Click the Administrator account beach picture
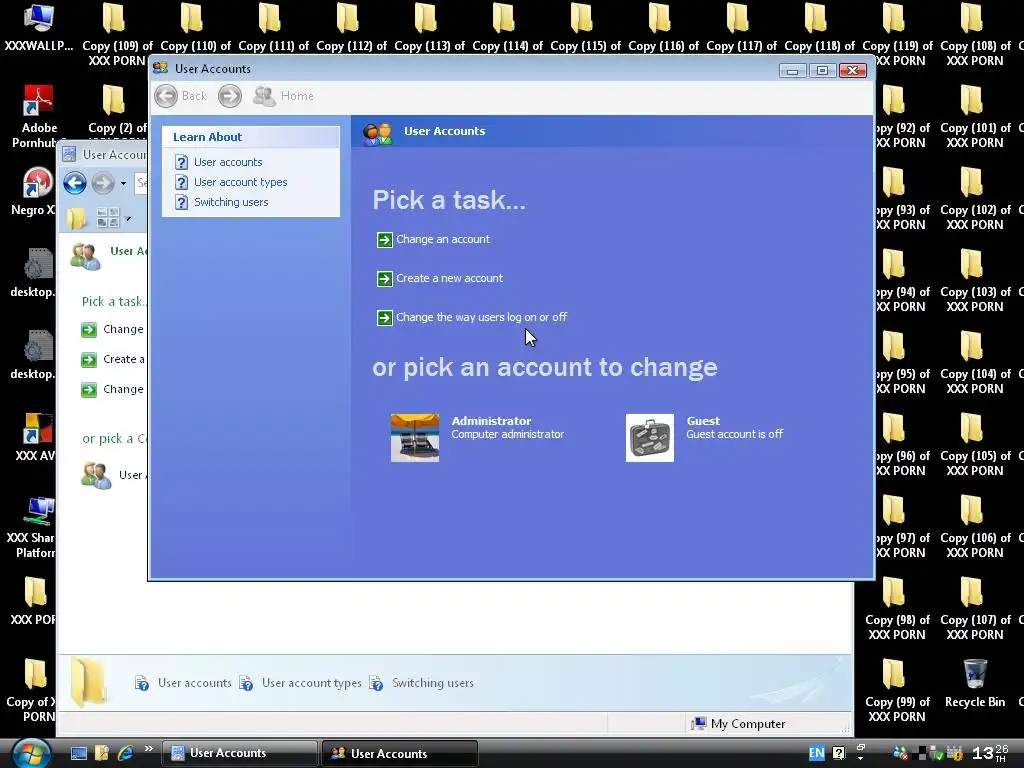Screen dimensions: 1024x768 (x=415, y=438)
